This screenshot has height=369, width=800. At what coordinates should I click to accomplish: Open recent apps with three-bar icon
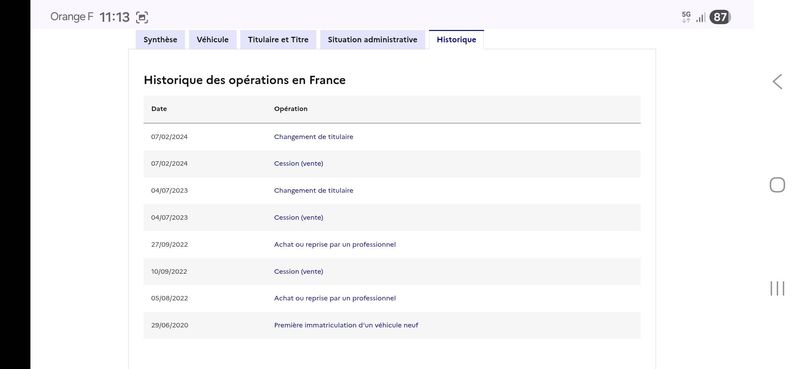point(777,288)
